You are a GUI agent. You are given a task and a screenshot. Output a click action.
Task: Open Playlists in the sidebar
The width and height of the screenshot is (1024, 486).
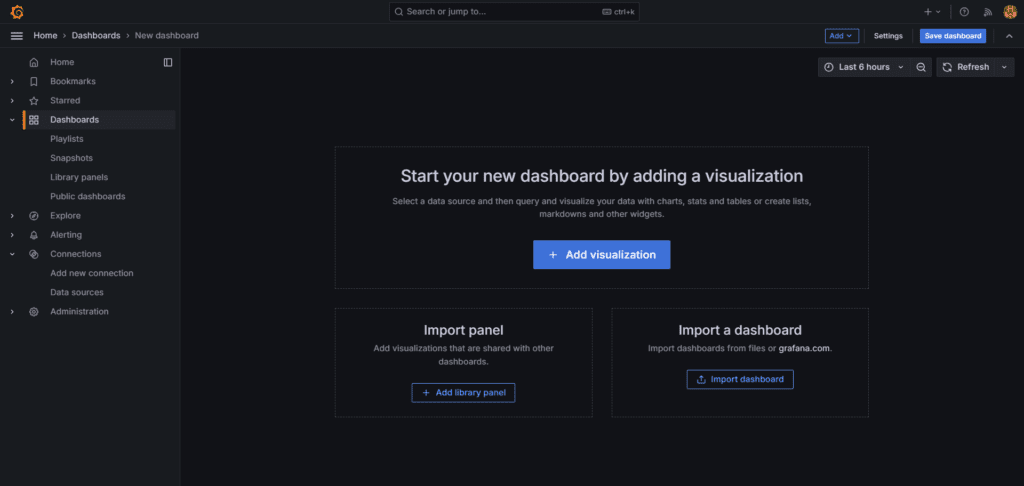click(67, 139)
